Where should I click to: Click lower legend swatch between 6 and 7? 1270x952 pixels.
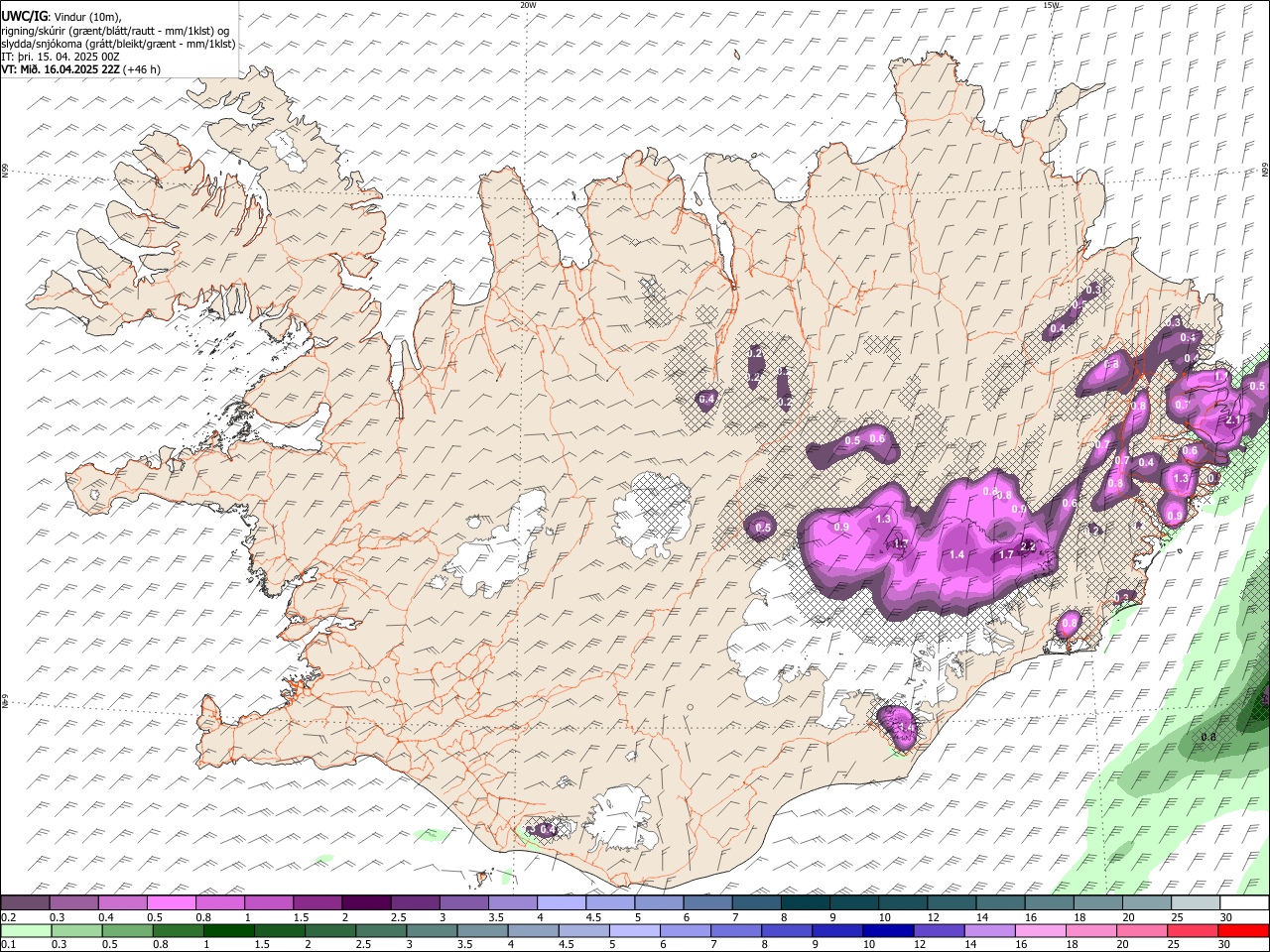pos(684,931)
